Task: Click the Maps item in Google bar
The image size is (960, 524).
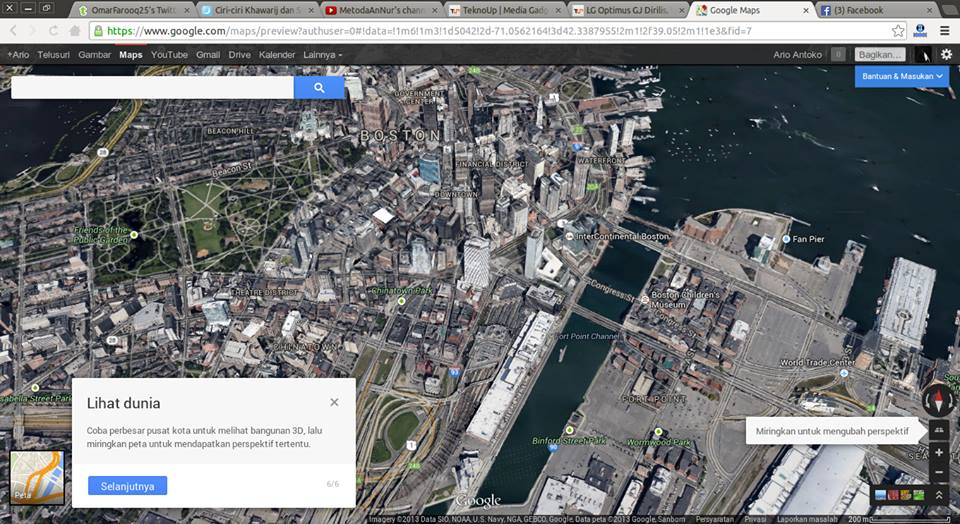Action: click(130, 54)
